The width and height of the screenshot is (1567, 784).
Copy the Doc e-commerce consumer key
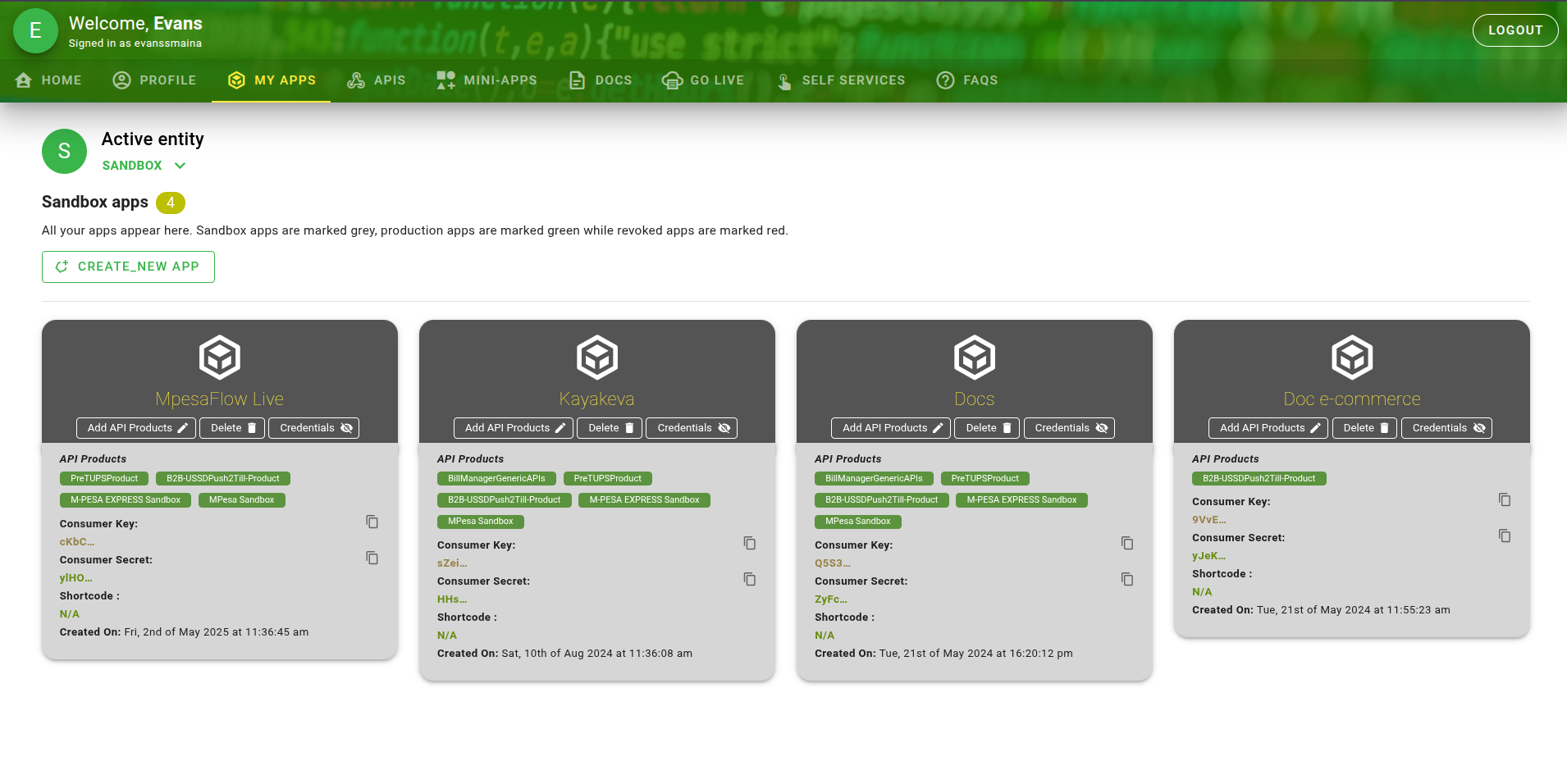[1504, 500]
